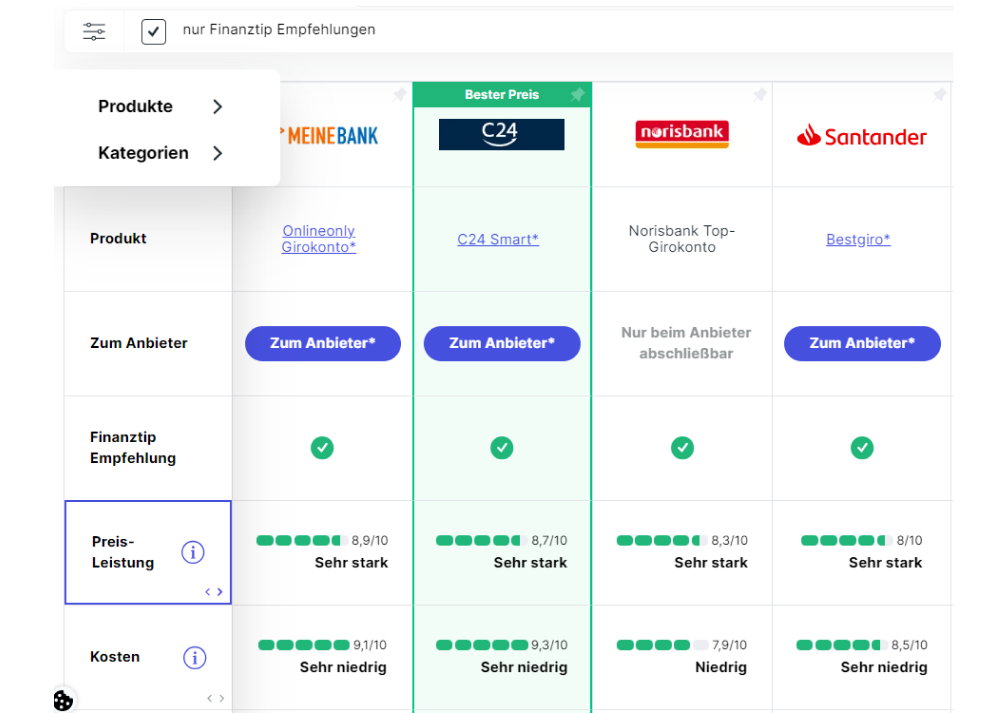
Task: Click right arrow in Preis-Leistung cell
Action: tap(220, 591)
